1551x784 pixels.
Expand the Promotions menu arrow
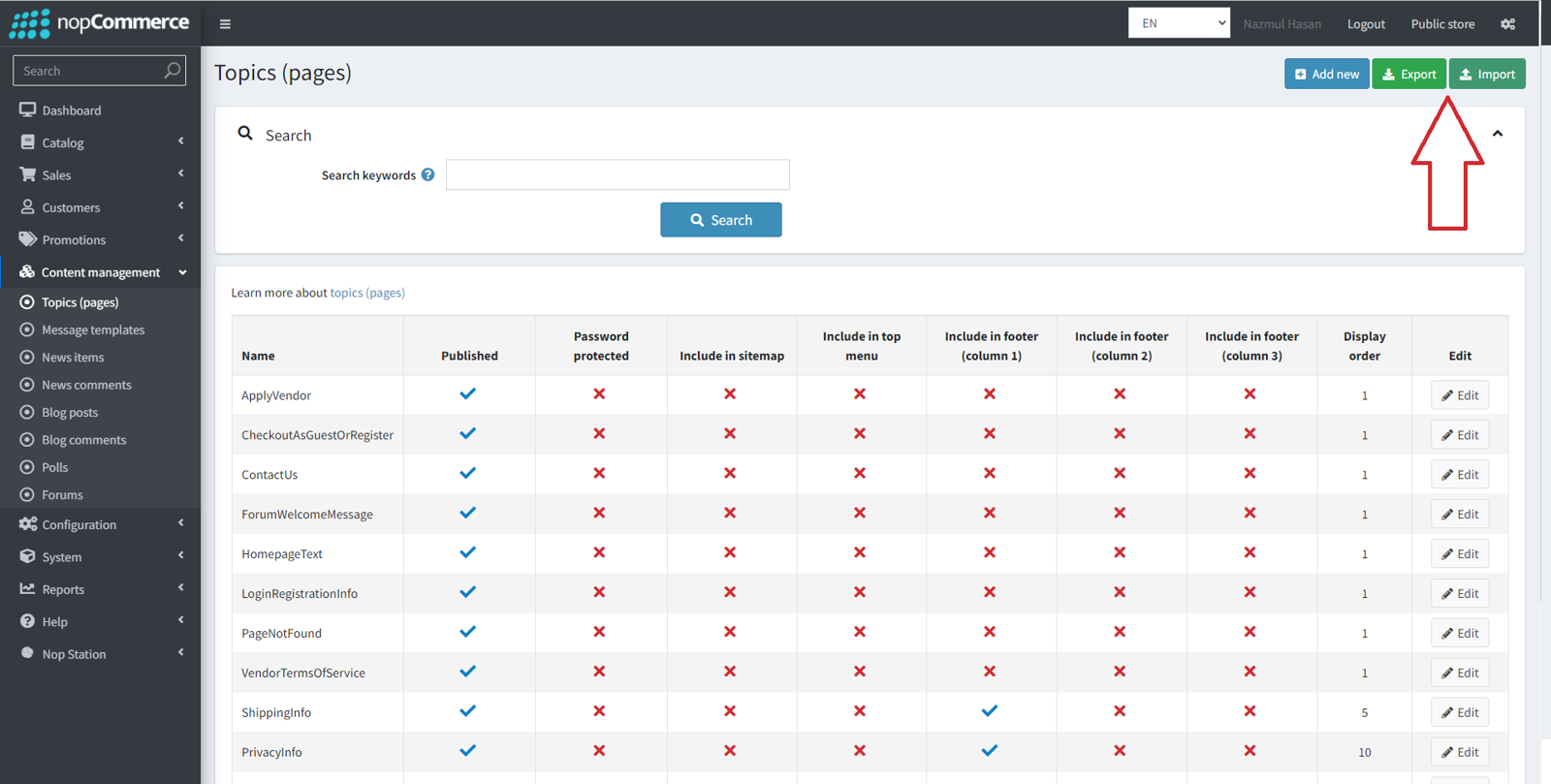(x=181, y=238)
